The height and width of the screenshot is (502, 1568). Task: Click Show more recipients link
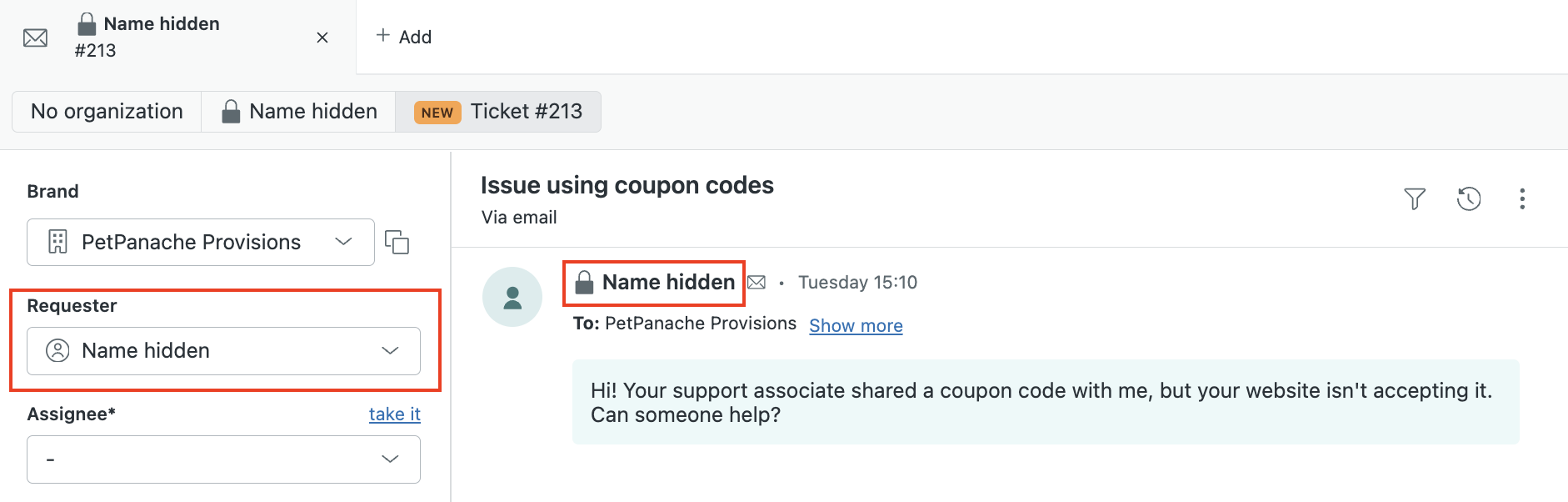tap(856, 325)
